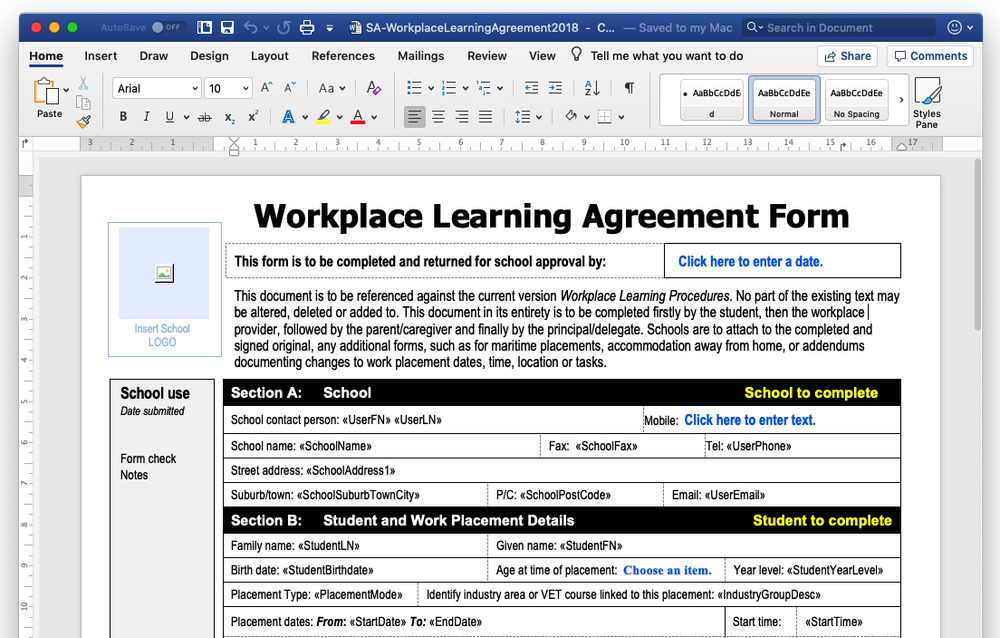Toggle Underline formatting

pos(170,117)
